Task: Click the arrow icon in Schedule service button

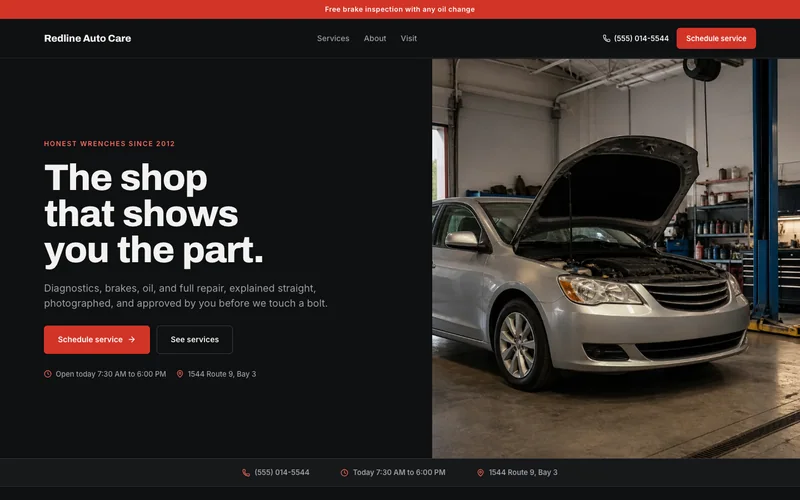Action: 132,339
